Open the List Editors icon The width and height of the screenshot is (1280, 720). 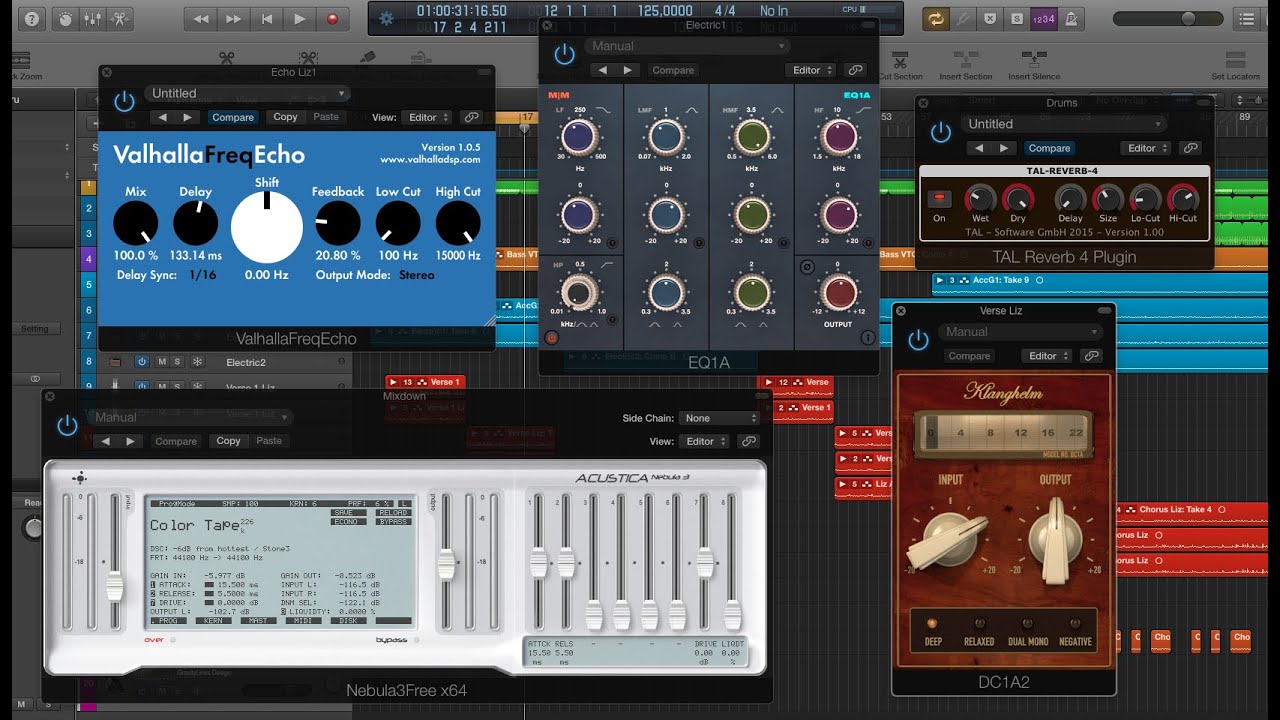pos(1246,18)
